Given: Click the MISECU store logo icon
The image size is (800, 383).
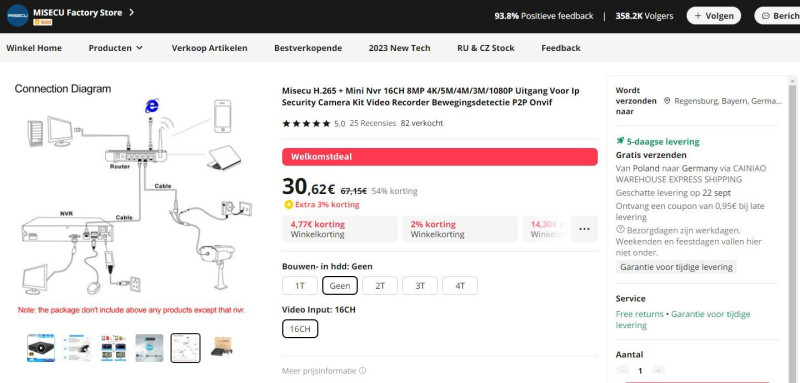Looking at the screenshot, I should pos(18,16).
